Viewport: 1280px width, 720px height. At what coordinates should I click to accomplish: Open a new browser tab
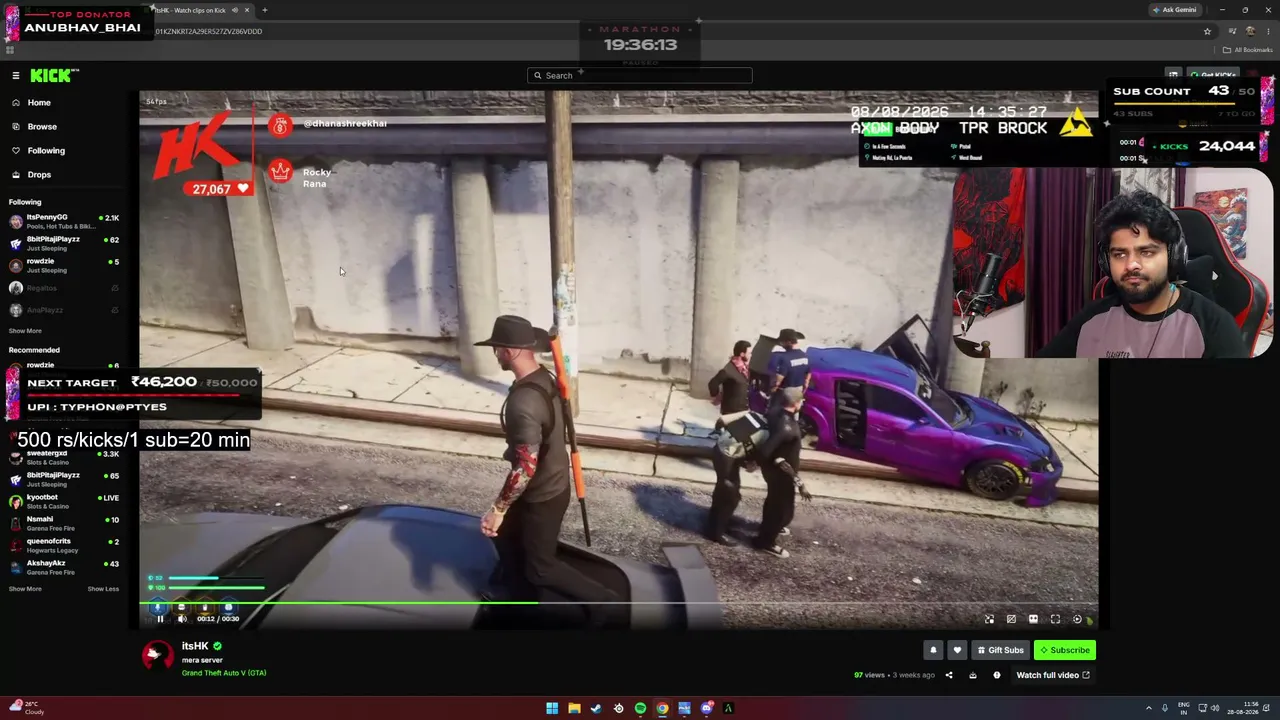click(x=265, y=10)
